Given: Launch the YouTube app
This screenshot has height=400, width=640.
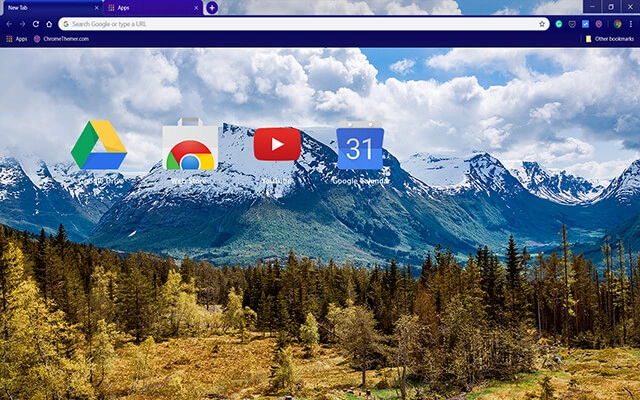Looking at the screenshot, I should point(277,144).
